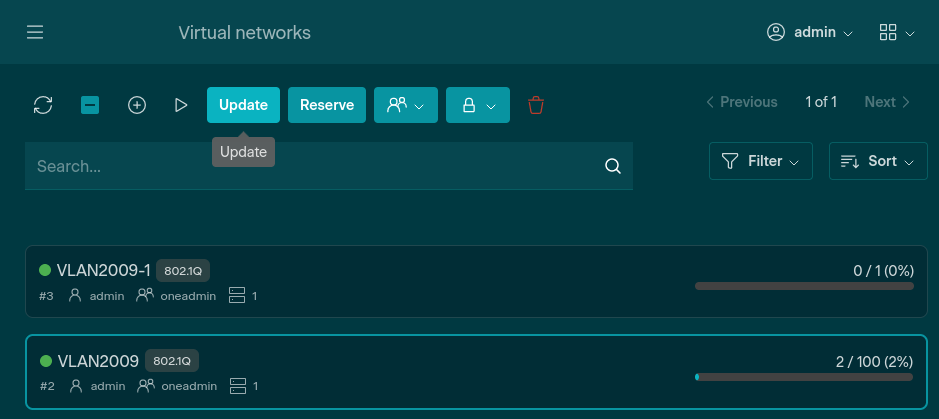Screen dimensions: 939x419
Task: Open the Sort dropdown menu
Action: pyautogui.click(x=877, y=161)
